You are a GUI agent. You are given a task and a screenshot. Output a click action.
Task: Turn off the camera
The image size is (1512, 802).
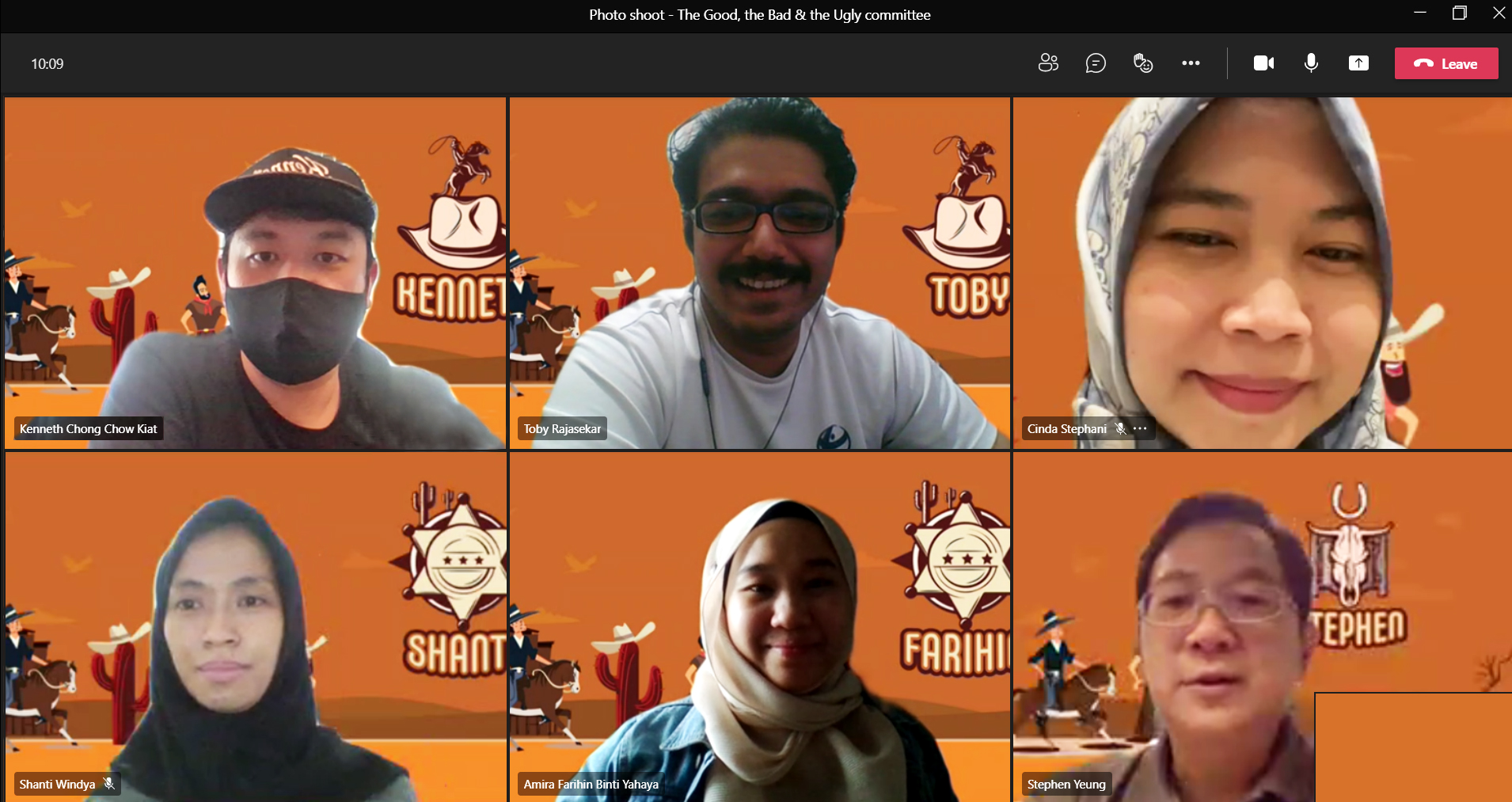(x=1263, y=63)
